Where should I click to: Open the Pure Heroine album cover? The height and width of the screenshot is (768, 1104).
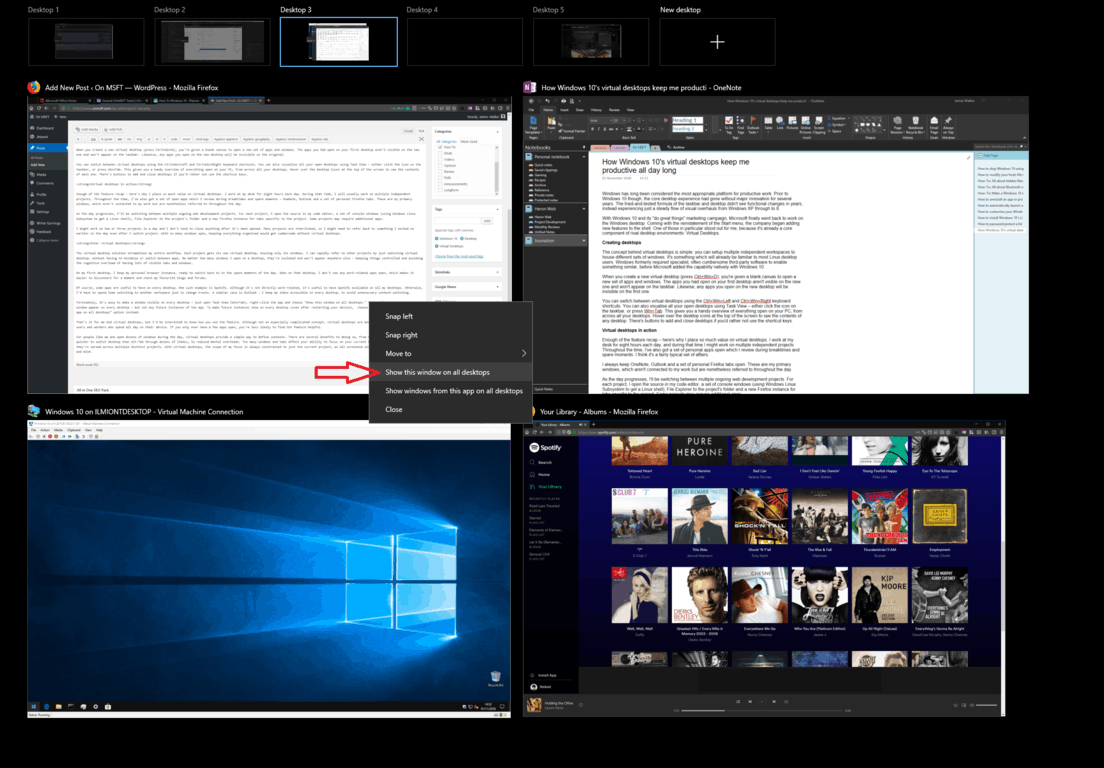[699, 451]
